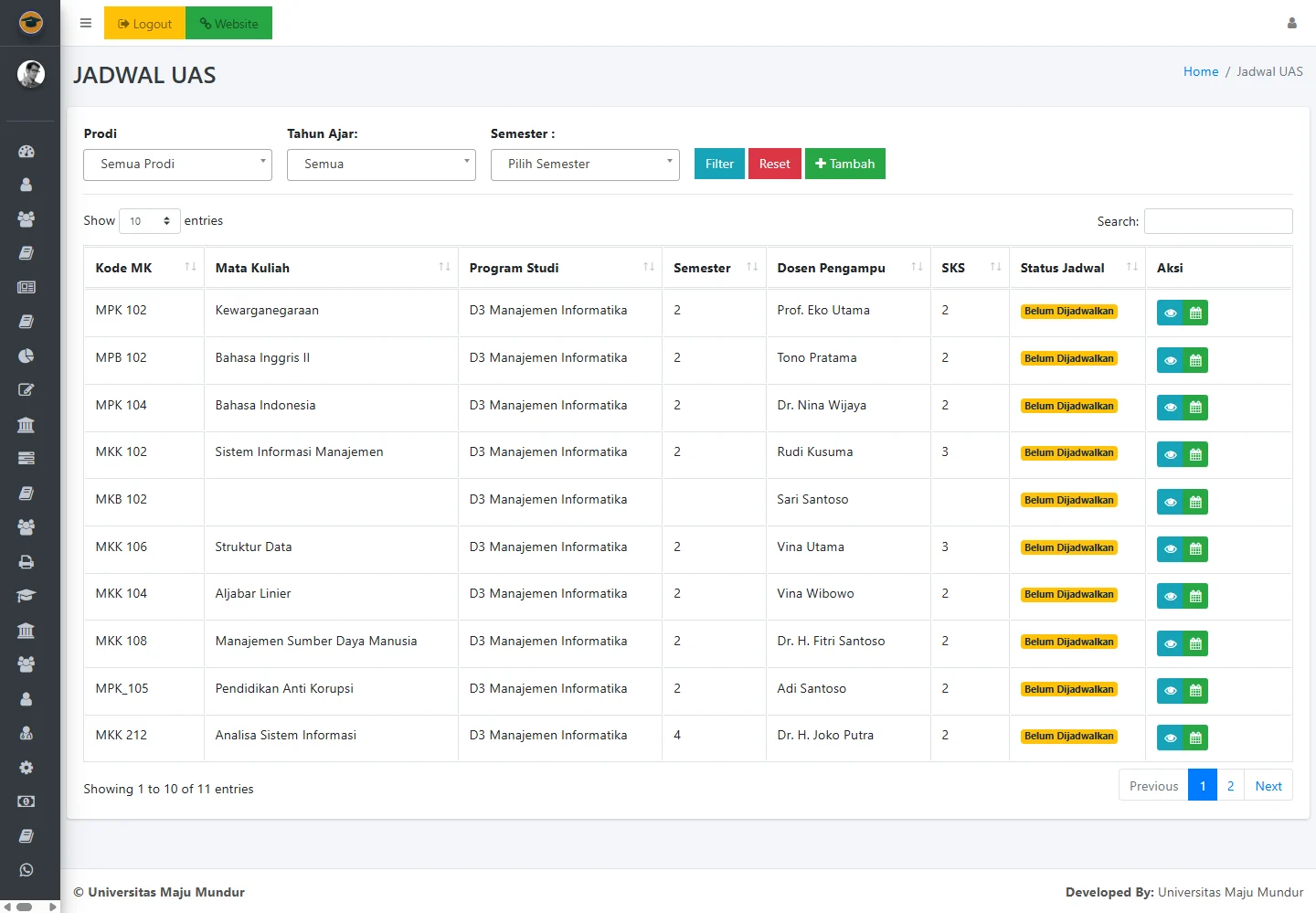Viewport: 1316px width, 913px height.
Task: Open the dashboard gauge icon in sidebar
Action: (x=27, y=151)
